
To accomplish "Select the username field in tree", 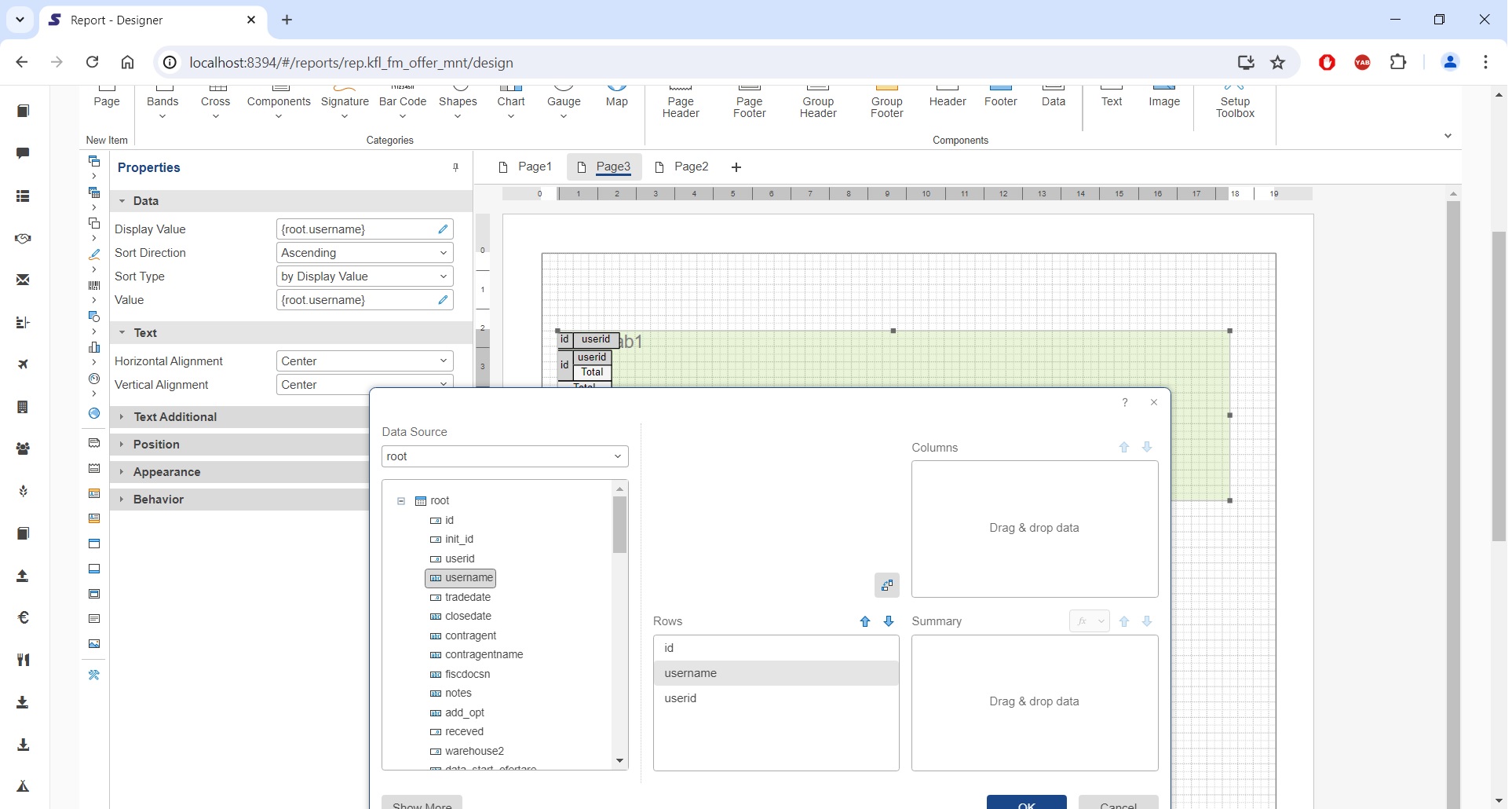I will pos(461,578).
